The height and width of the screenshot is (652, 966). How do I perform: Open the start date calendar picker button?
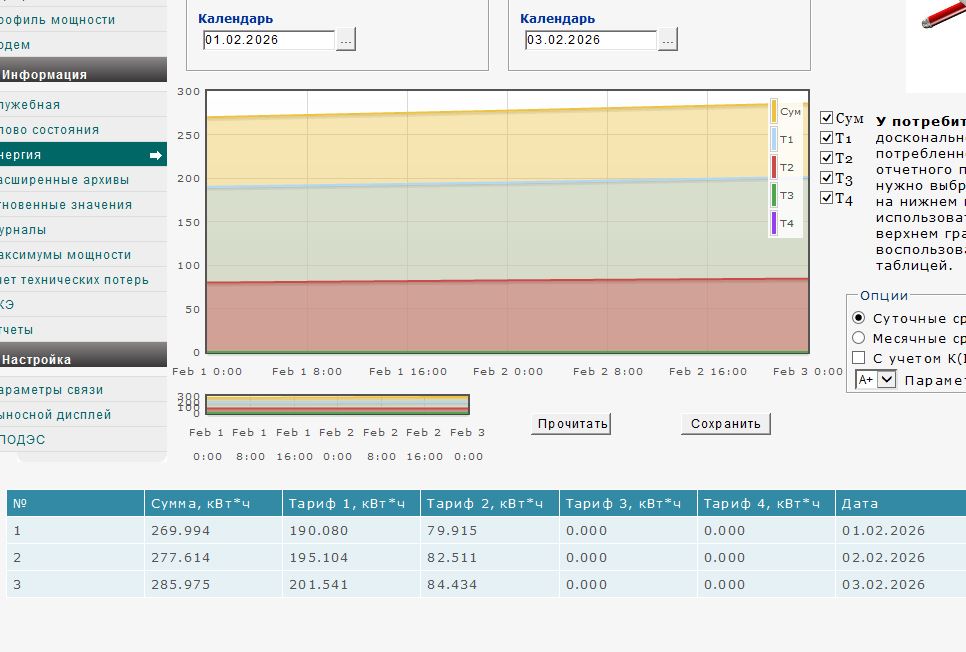click(346, 40)
